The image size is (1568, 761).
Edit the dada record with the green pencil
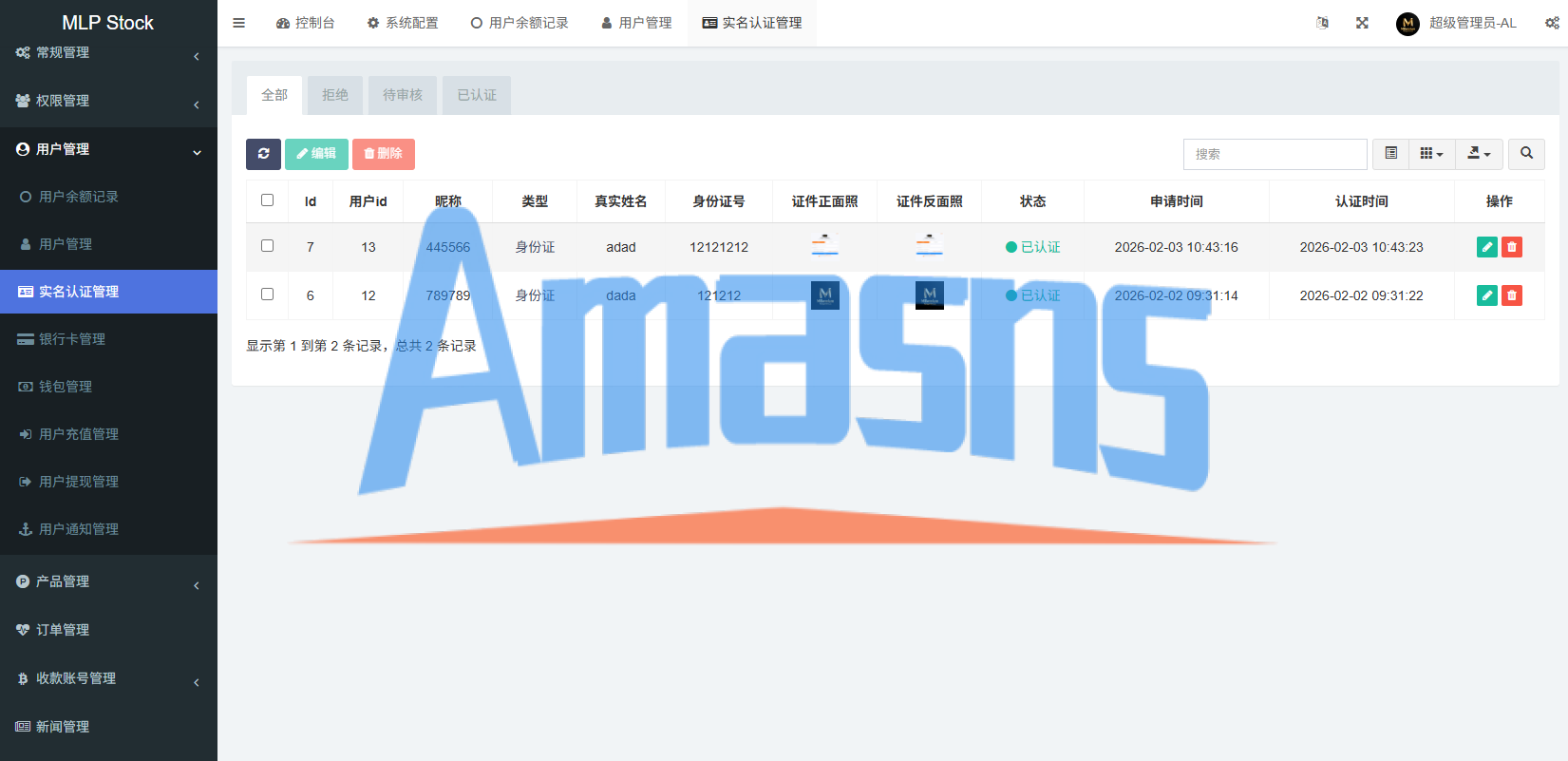[x=1487, y=295]
